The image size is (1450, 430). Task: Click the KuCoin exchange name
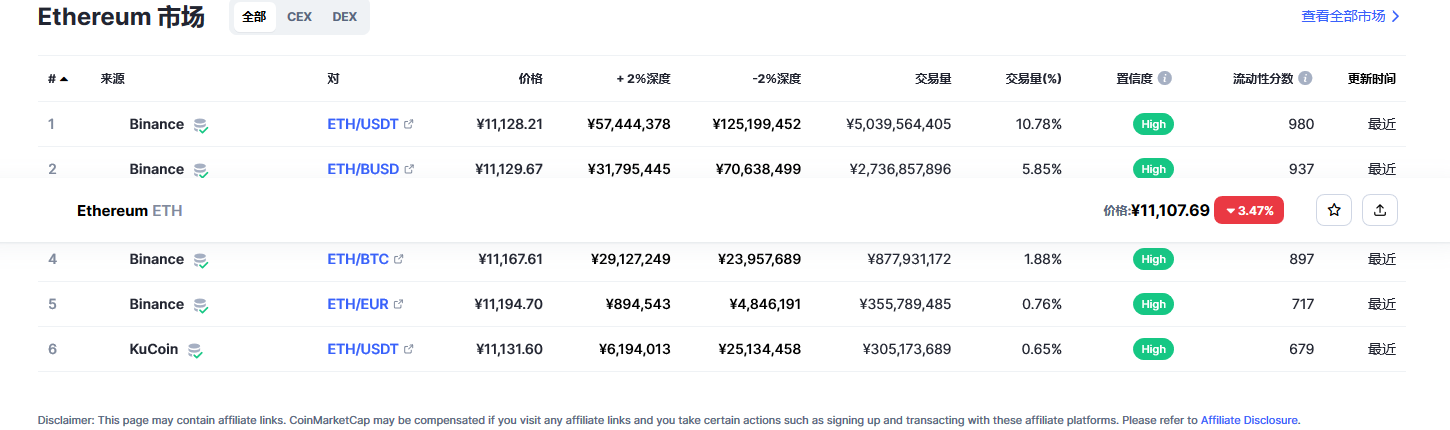point(154,349)
